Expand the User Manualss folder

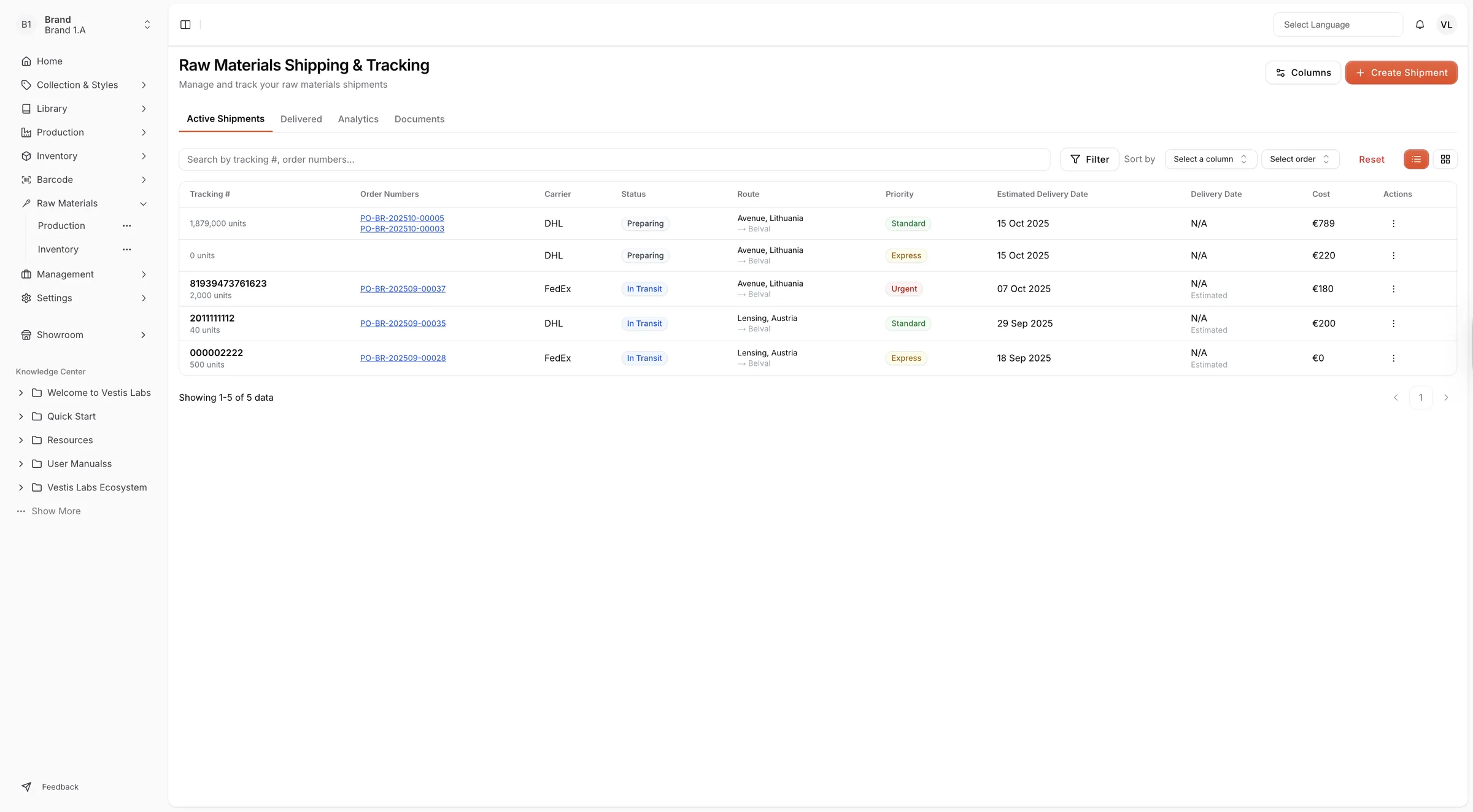click(21, 463)
